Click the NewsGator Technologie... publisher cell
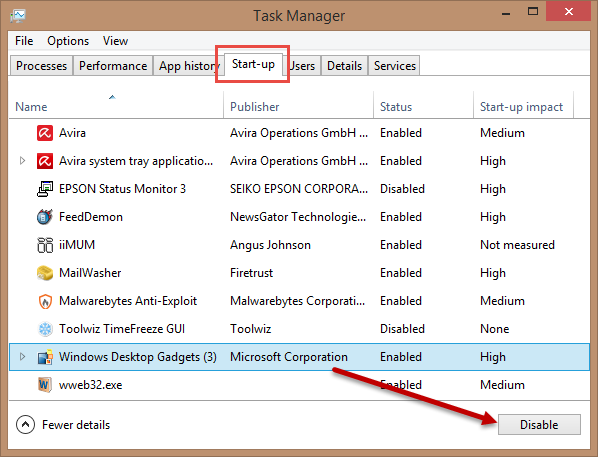598x457 pixels. point(298,217)
